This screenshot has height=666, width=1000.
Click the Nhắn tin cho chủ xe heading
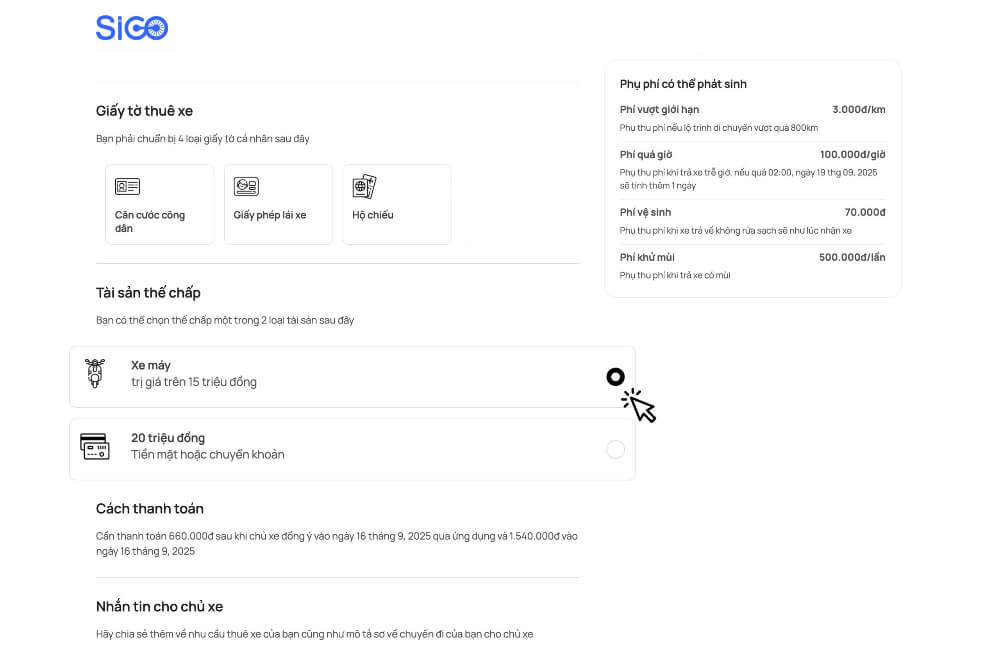tap(159, 607)
